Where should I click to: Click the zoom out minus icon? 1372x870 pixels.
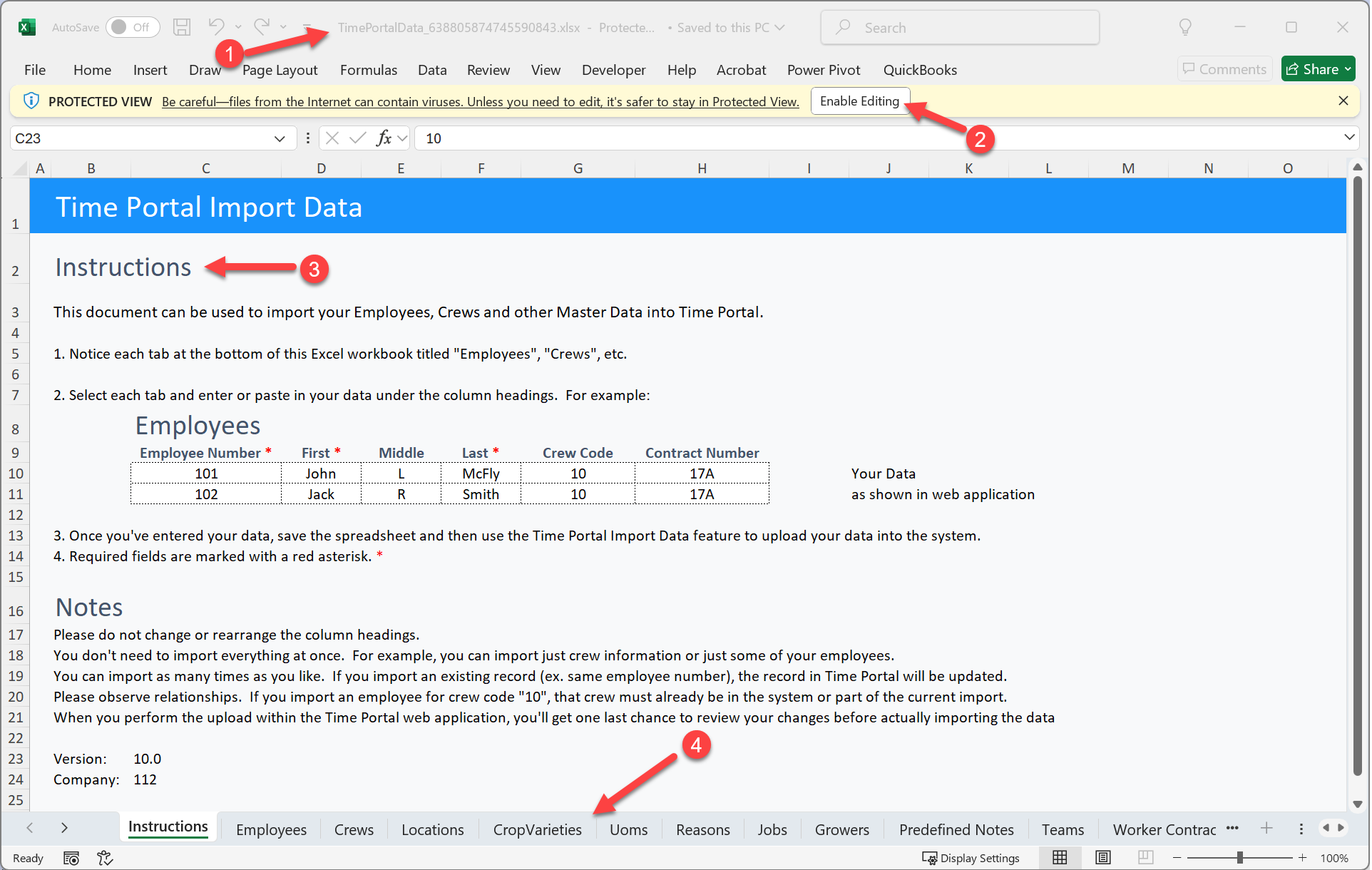click(1177, 858)
